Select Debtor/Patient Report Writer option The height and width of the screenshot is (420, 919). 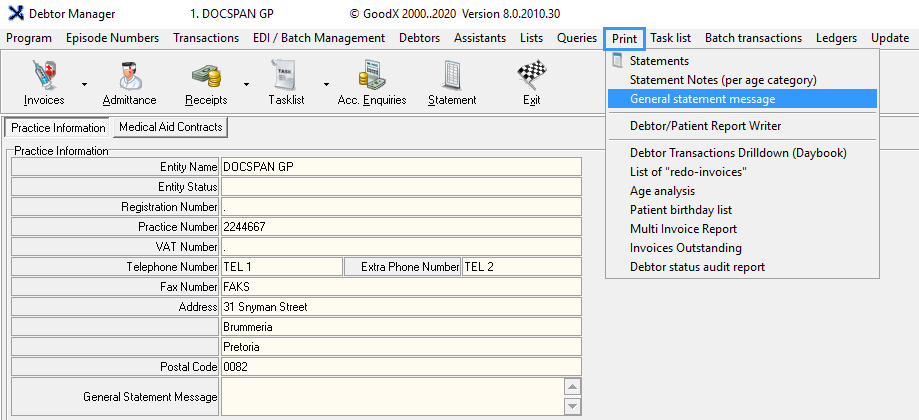[x=705, y=126]
